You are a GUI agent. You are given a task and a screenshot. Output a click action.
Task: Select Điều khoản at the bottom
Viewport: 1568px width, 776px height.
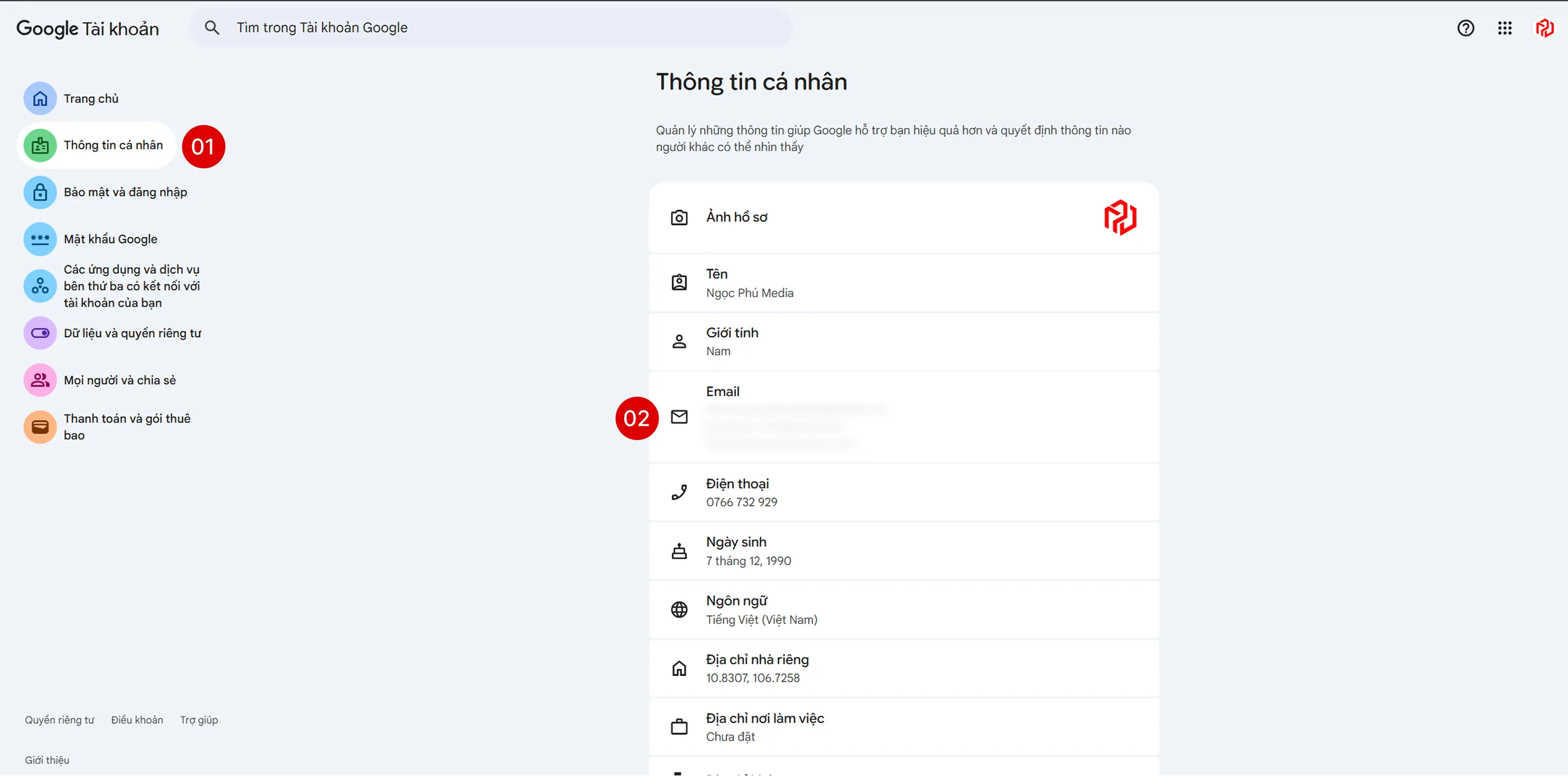[x=137, y=720]
